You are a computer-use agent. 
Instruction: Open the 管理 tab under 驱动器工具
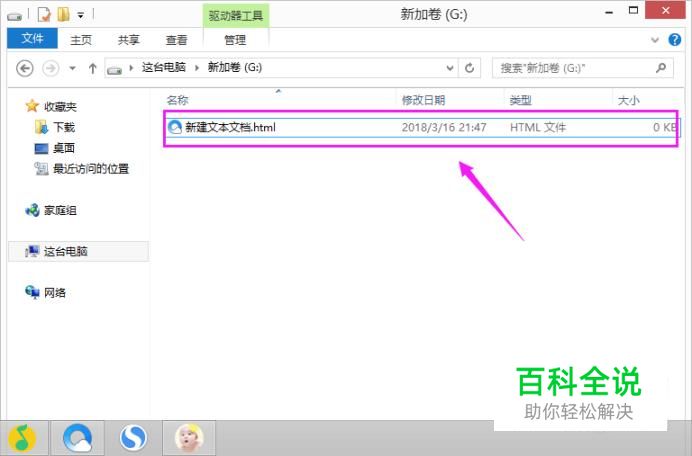pos(235,40)
